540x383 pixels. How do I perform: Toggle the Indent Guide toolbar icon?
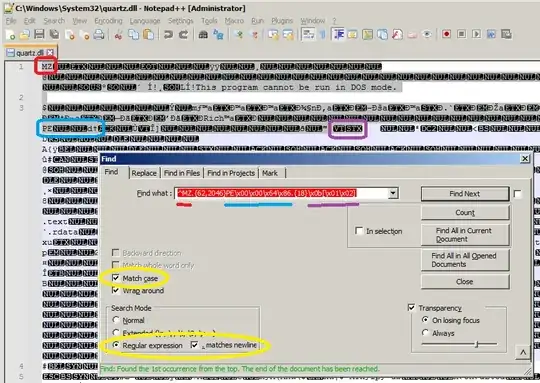339,34
